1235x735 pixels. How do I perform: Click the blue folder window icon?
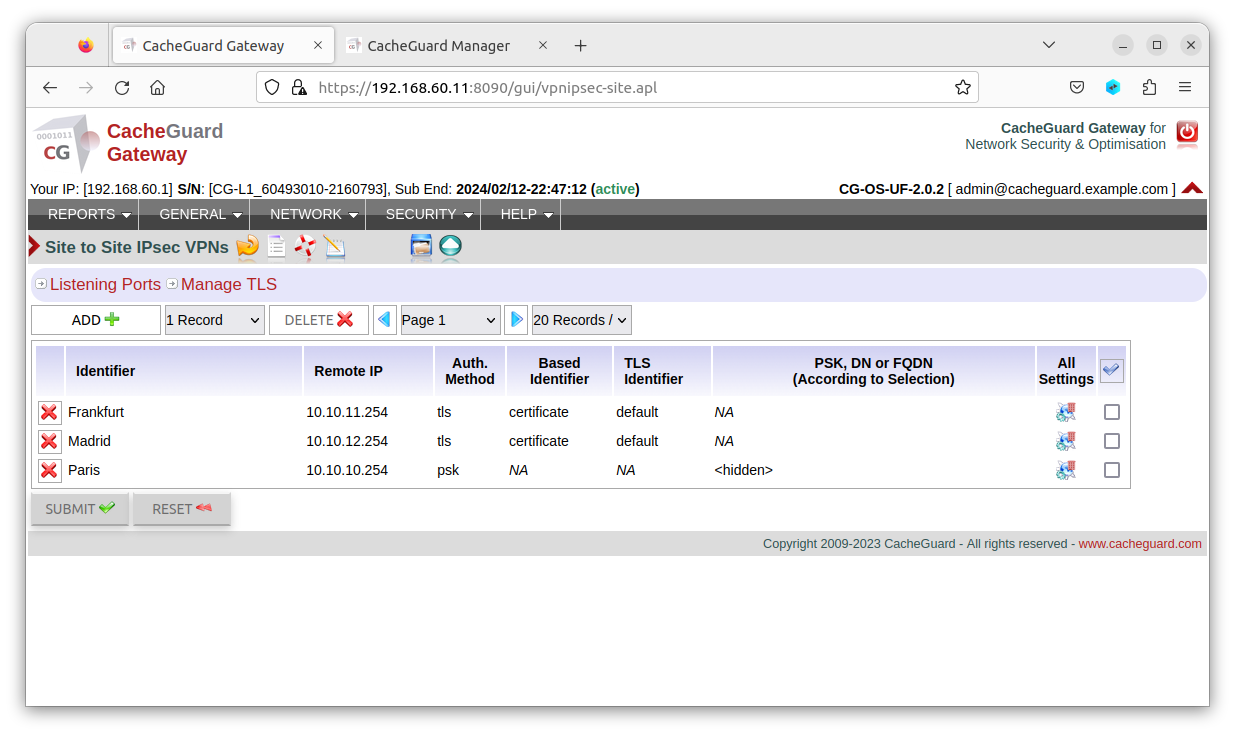coord(422,247)
